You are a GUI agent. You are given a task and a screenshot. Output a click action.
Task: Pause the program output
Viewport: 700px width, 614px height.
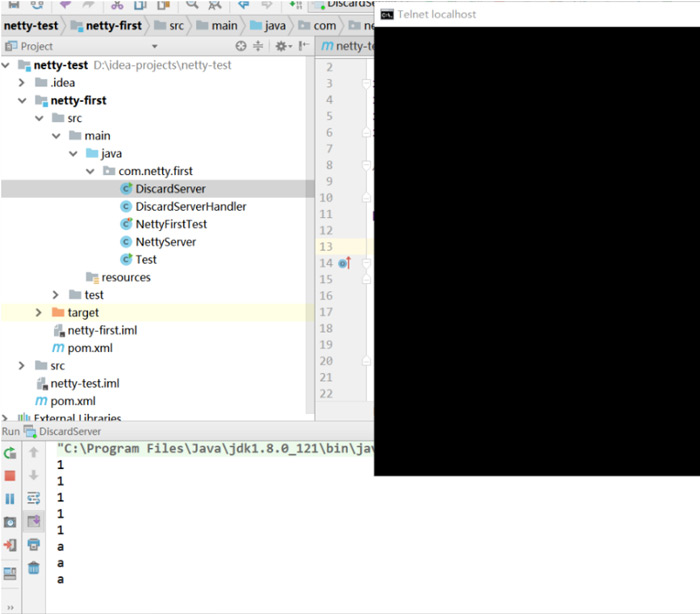10,498
